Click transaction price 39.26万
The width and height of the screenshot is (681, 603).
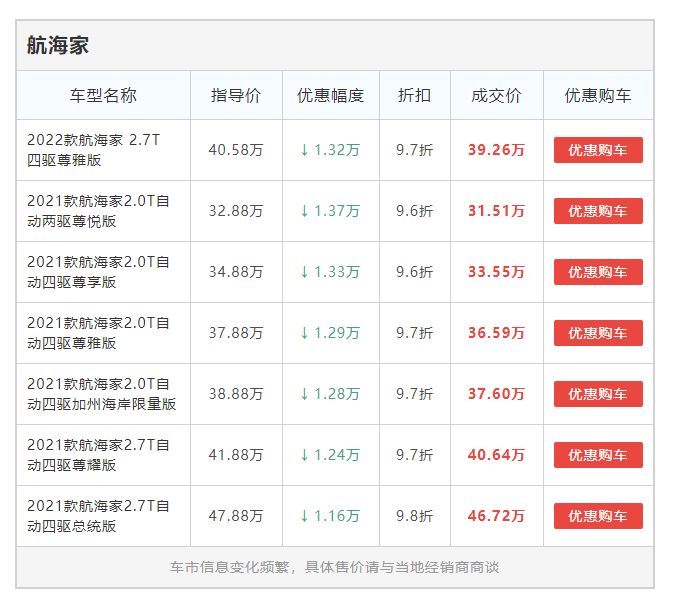[496, 150]
